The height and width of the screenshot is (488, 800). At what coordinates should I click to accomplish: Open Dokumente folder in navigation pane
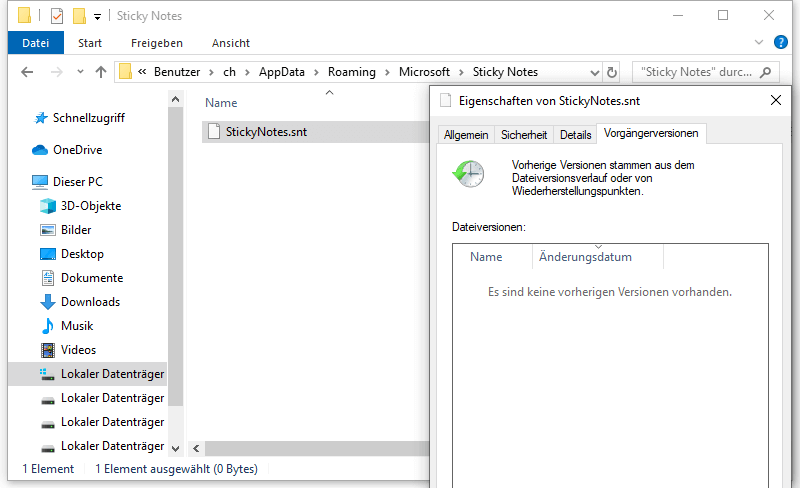click(x=92, y=278)
